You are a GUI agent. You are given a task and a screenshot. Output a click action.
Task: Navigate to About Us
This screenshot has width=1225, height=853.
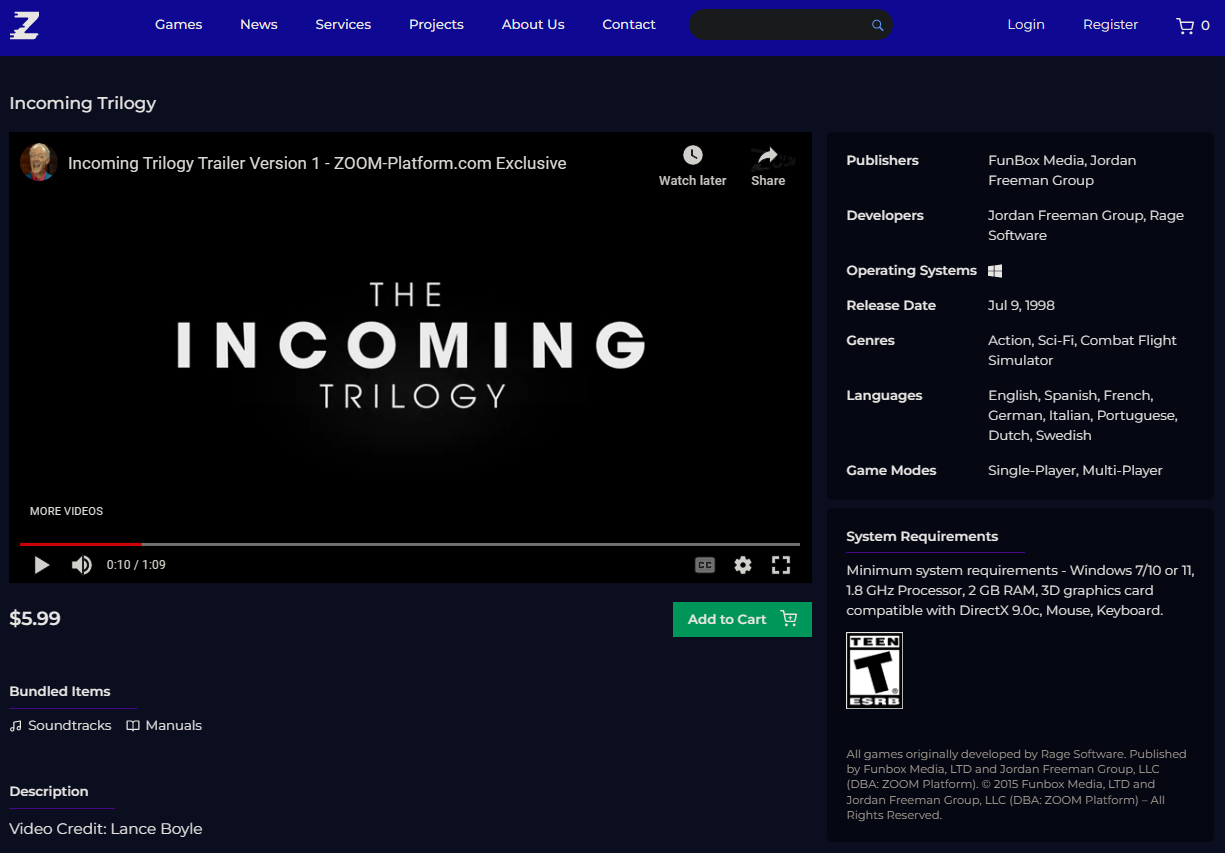[x=533, y=25]
